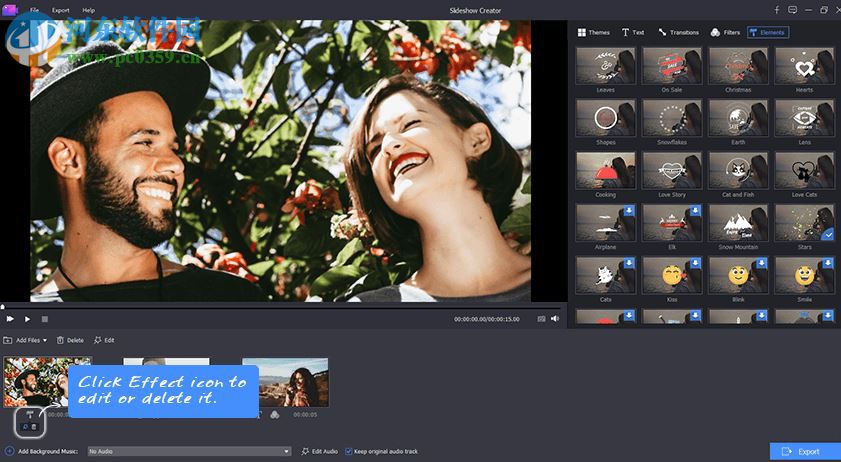Click the Add Background Music label
Viewport: 841px width, 462px height.
(48, 451)
